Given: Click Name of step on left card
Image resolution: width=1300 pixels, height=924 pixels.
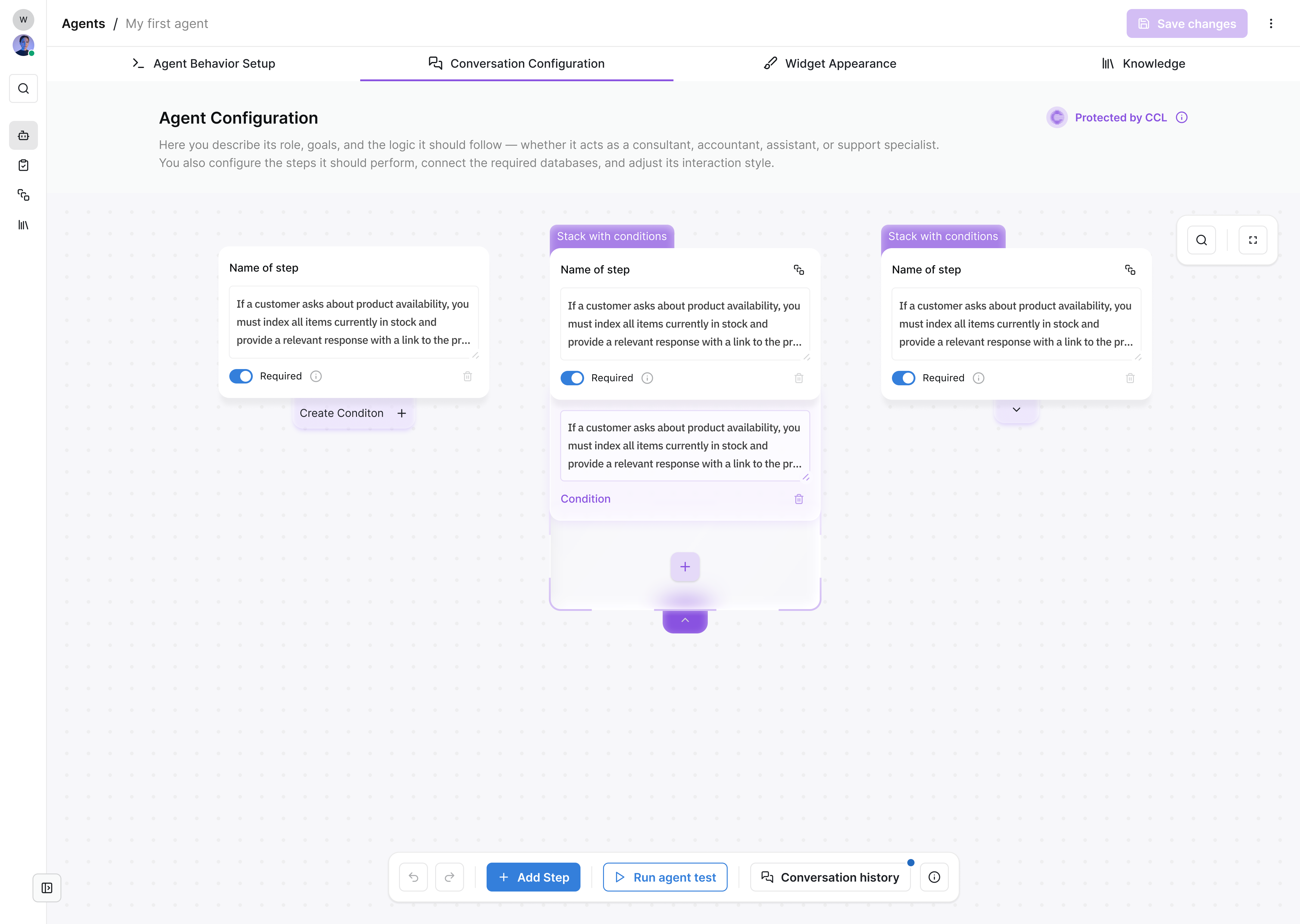Looking at the screenshot, I should point(264,268).
